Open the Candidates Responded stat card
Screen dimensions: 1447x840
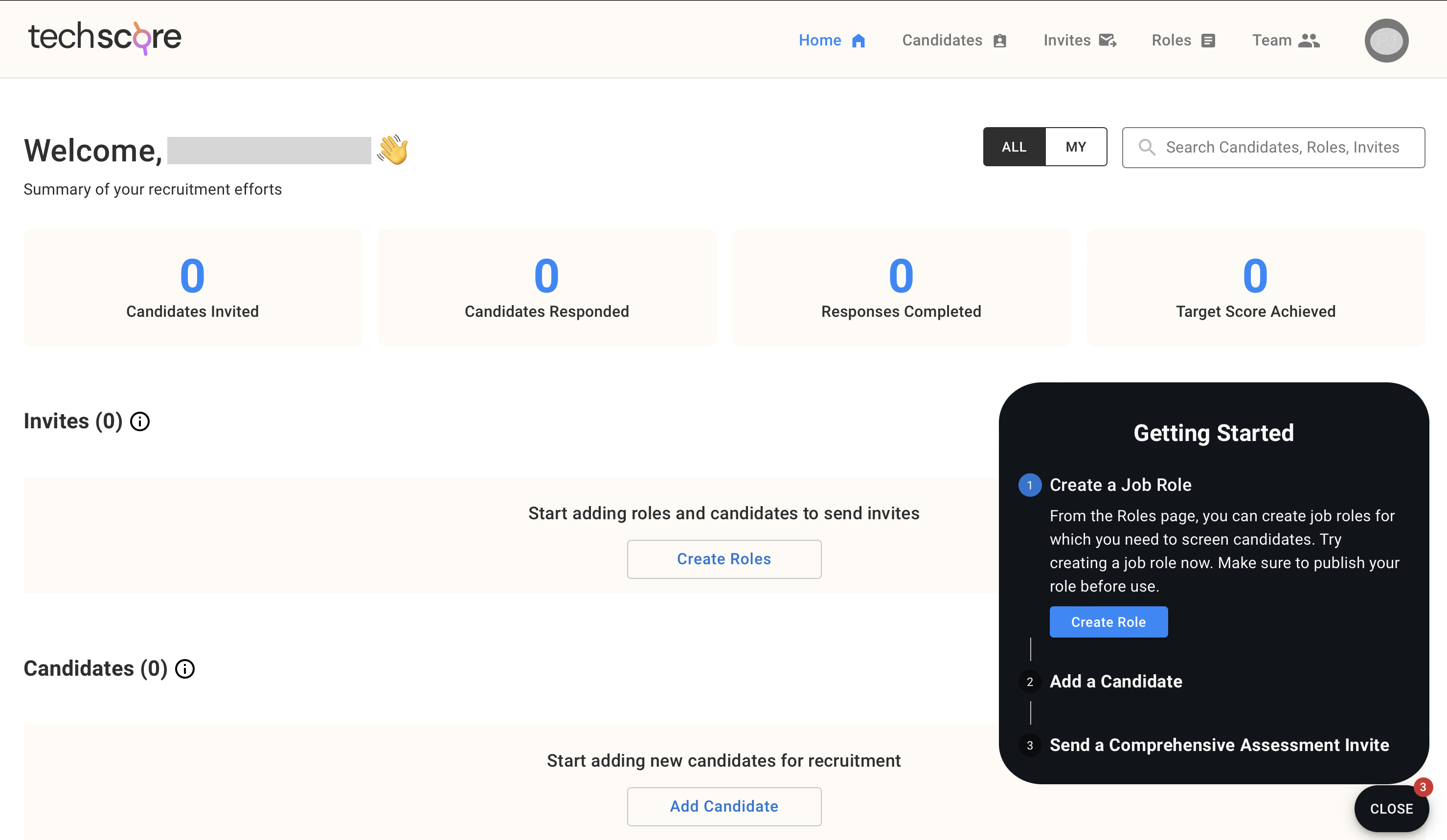(546, 287)
